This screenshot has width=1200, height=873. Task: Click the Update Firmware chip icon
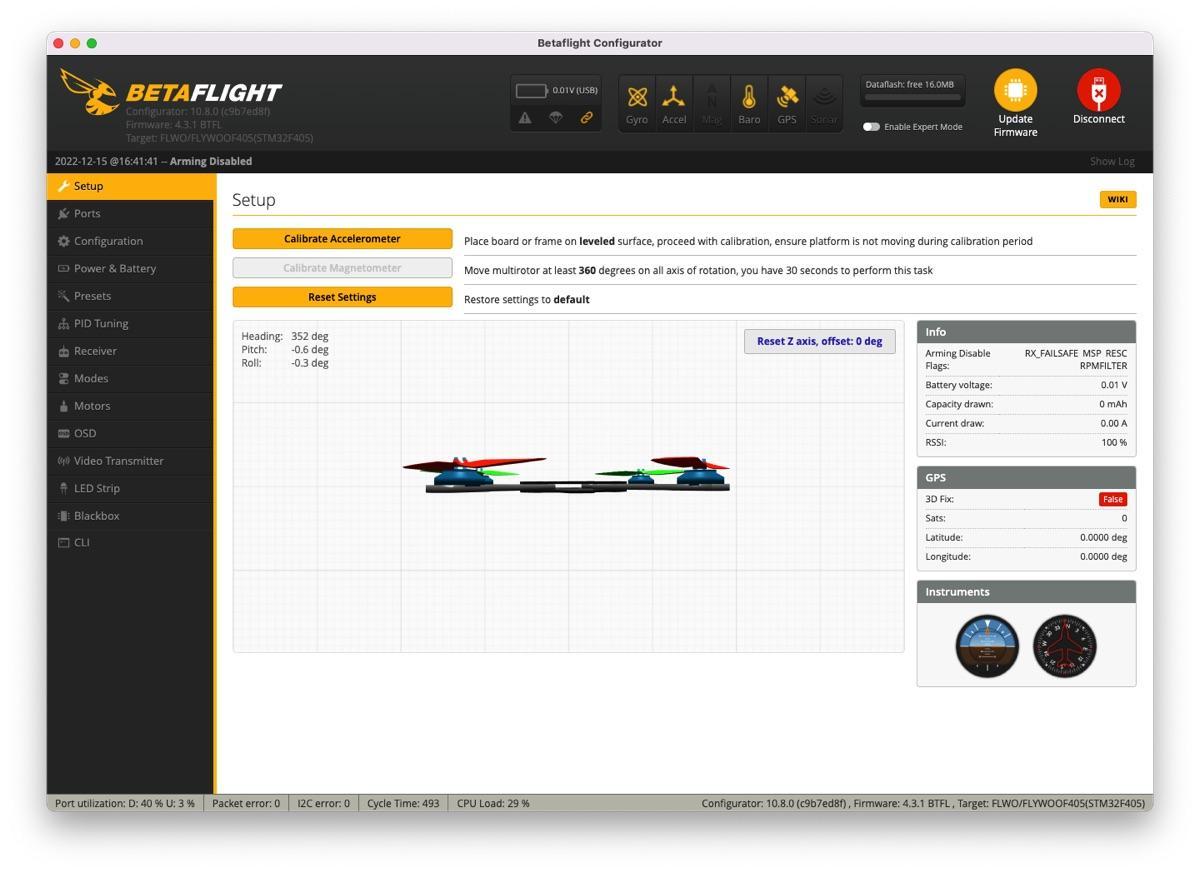pos(1015,90)
